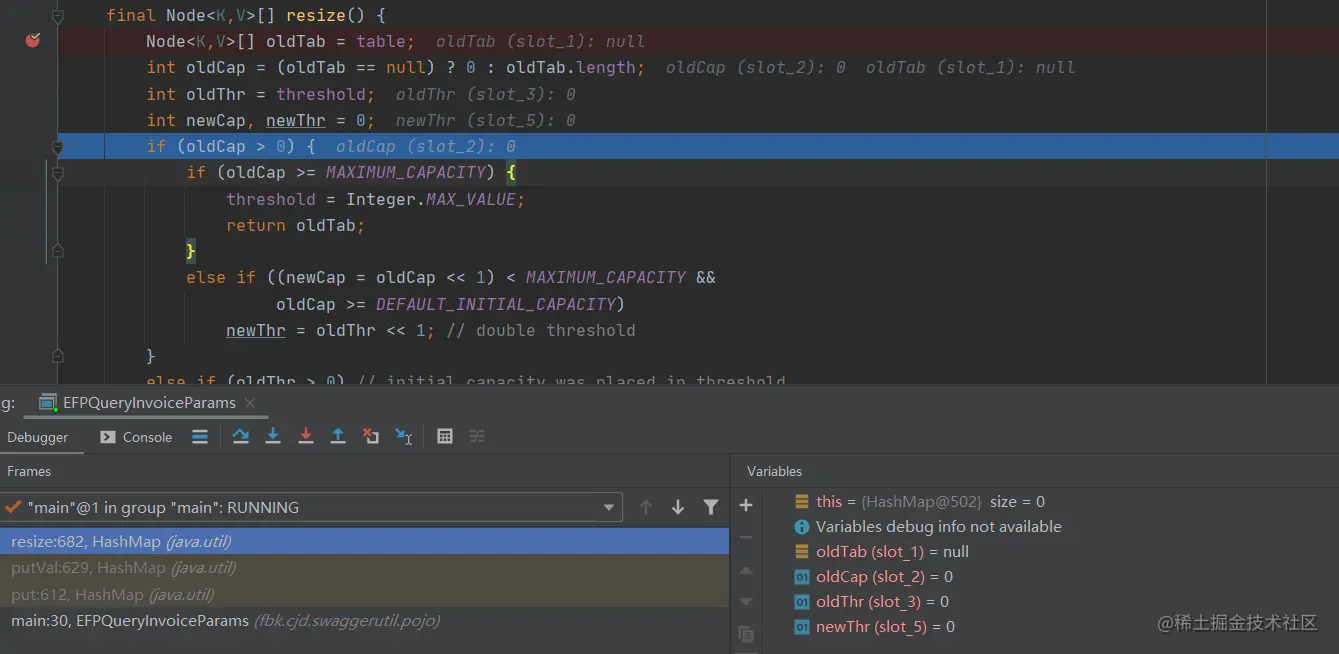Click 'int newCap, newThr = 0;' code line
This screenshot has height=654, width=1339.
(260, 120)
